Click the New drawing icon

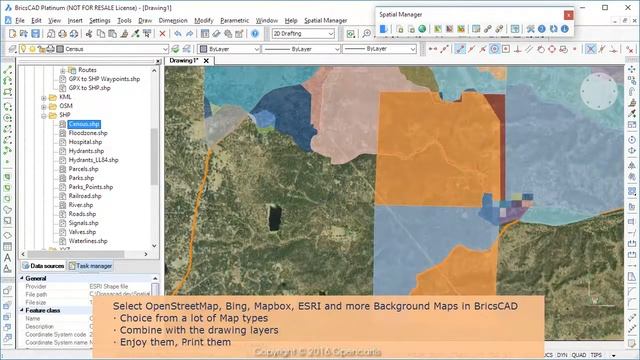pyautogui.click(x=12, y=33)
